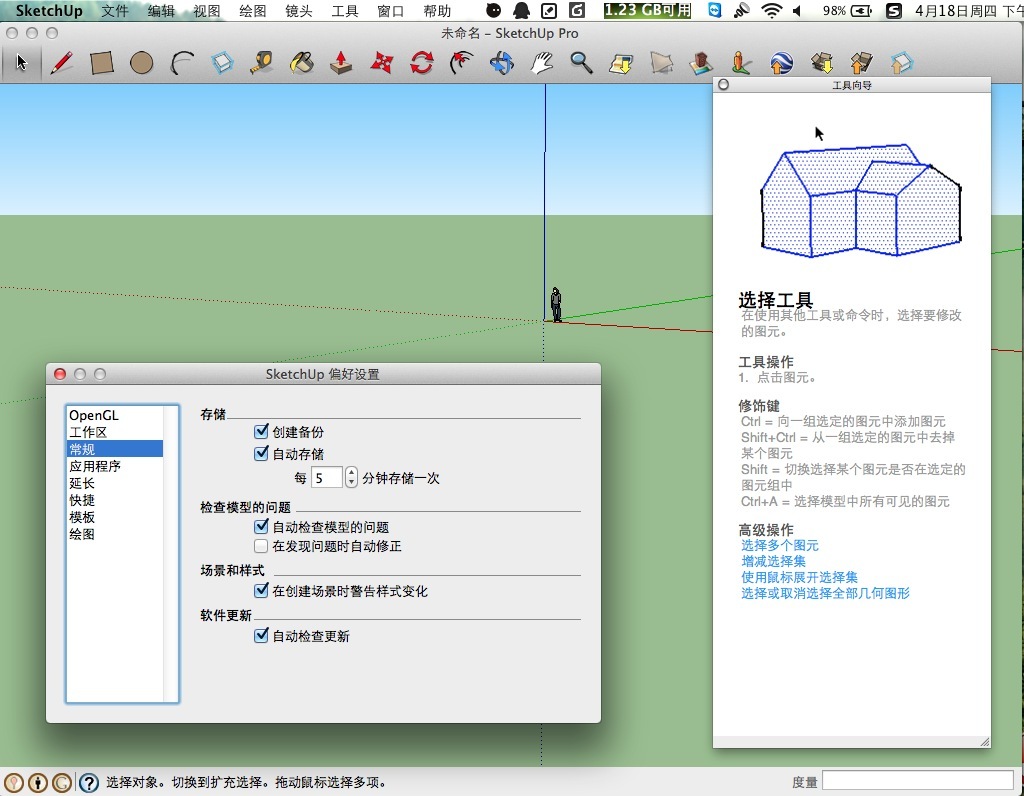The width and height of the screenshot is (1024, 796).
Task: Toggle the 自动存储 checkbox
Action: (262, 454)
